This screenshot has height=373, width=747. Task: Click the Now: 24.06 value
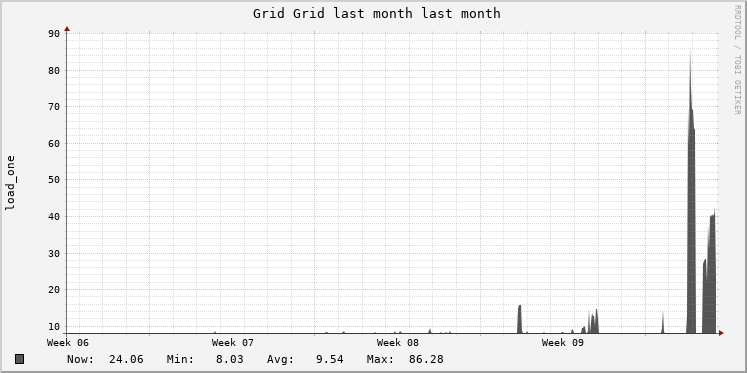105,359
